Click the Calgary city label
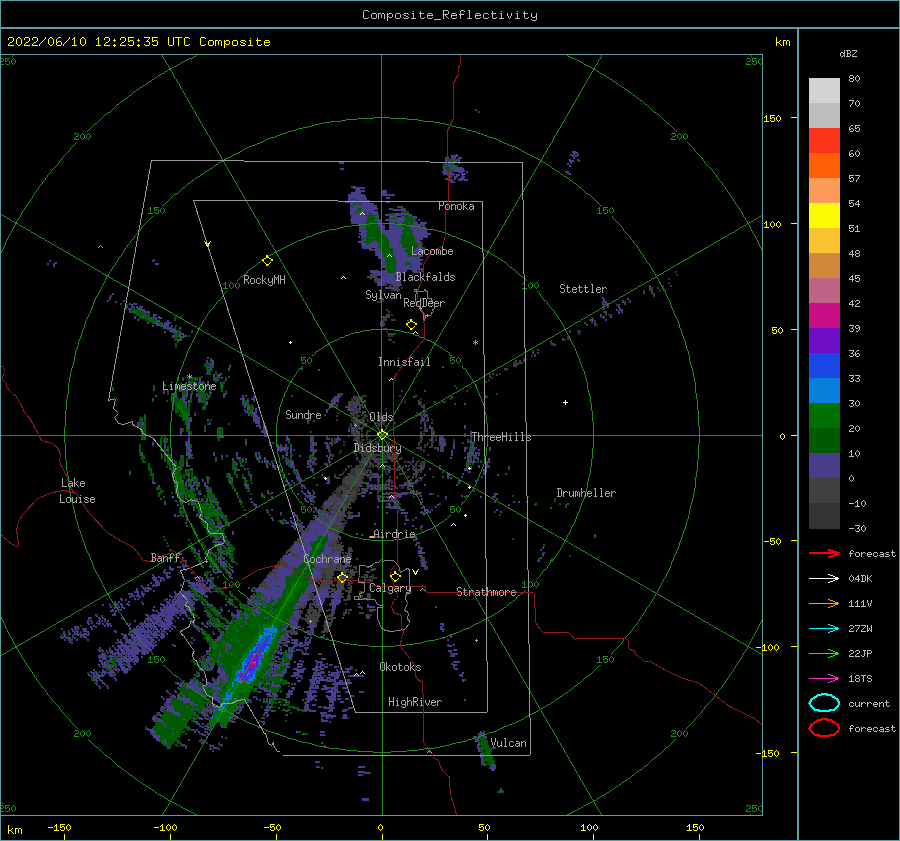 (x=390, y=588)
